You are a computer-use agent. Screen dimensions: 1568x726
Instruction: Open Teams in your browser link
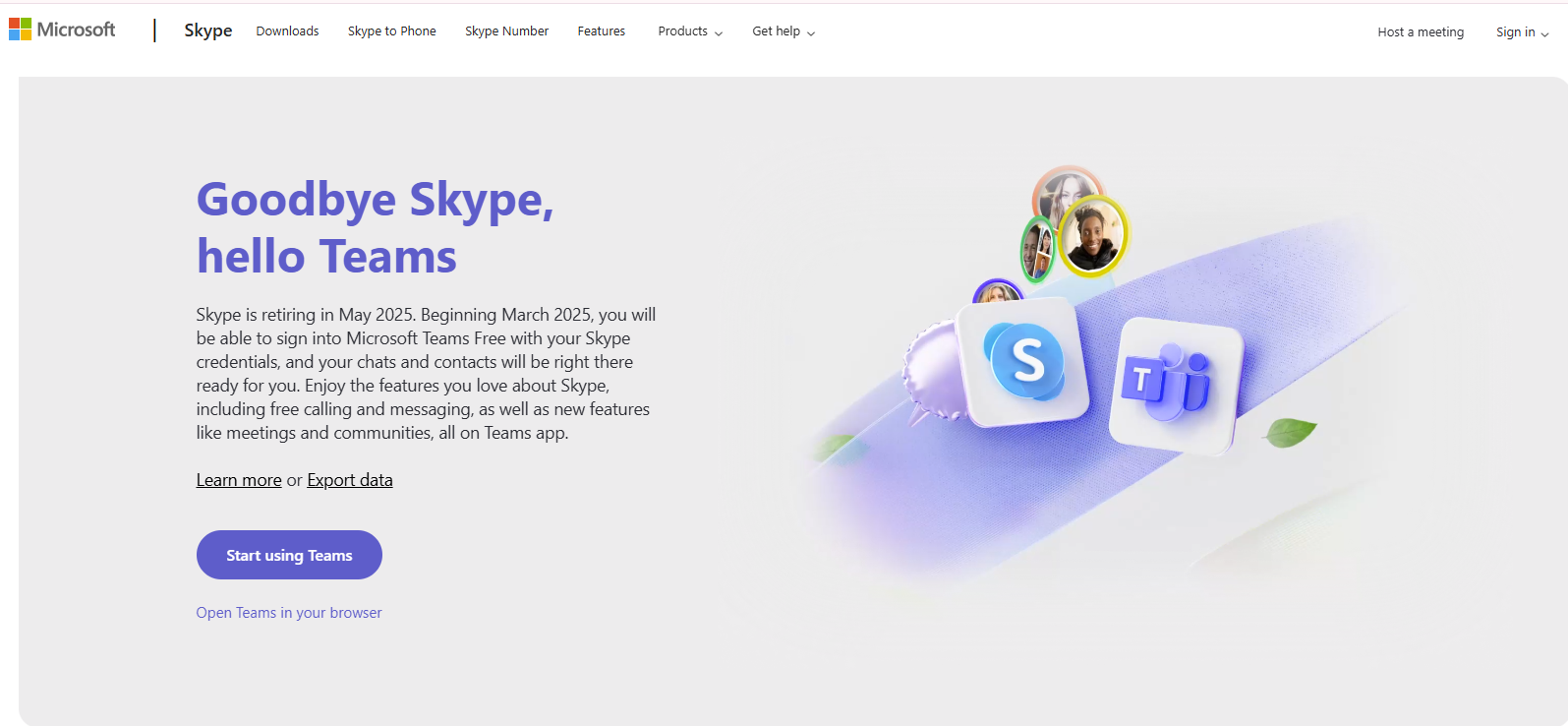pos(289,613)
